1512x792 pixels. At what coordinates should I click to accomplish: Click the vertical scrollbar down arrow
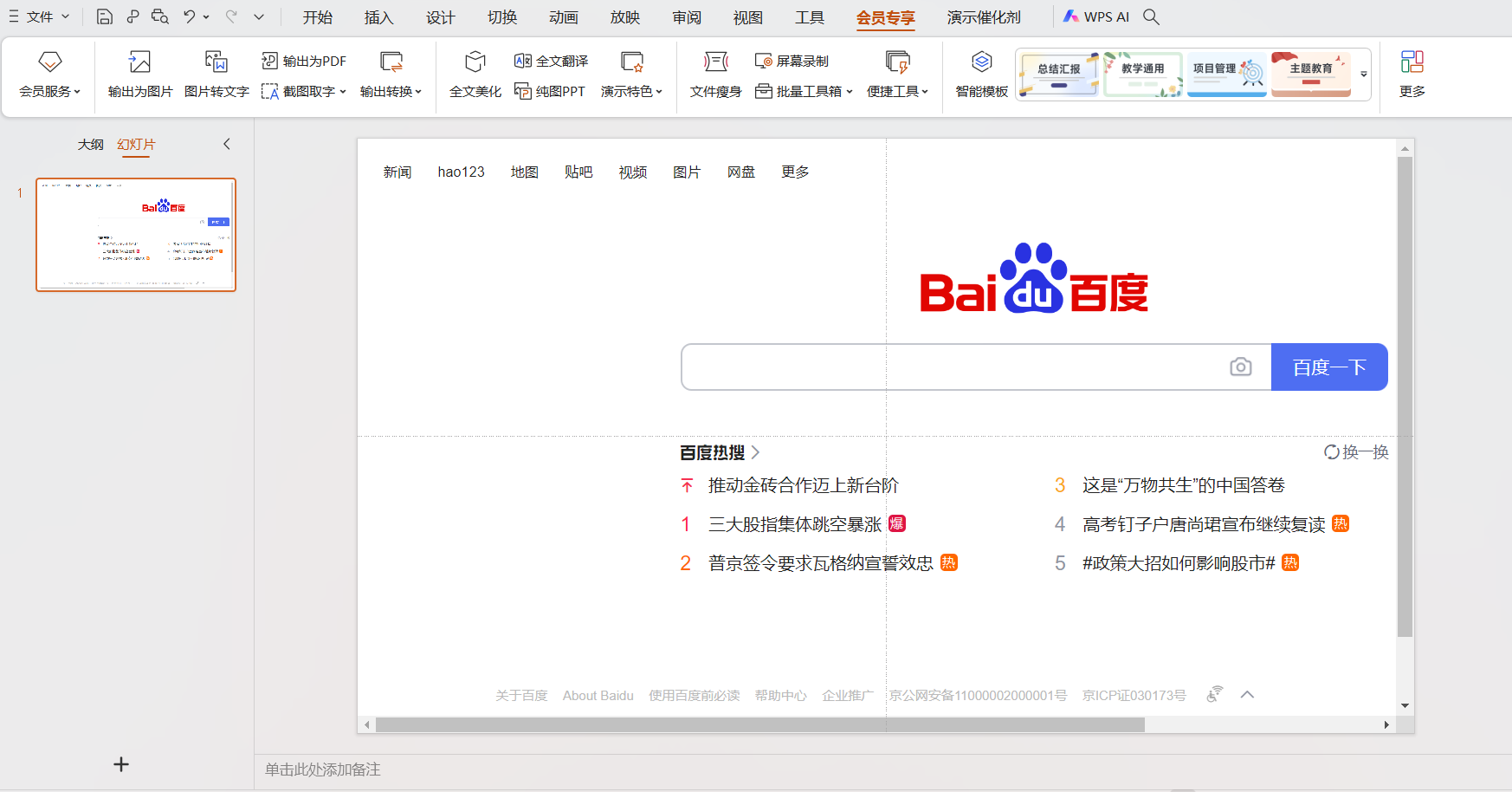coord(1405,706)
